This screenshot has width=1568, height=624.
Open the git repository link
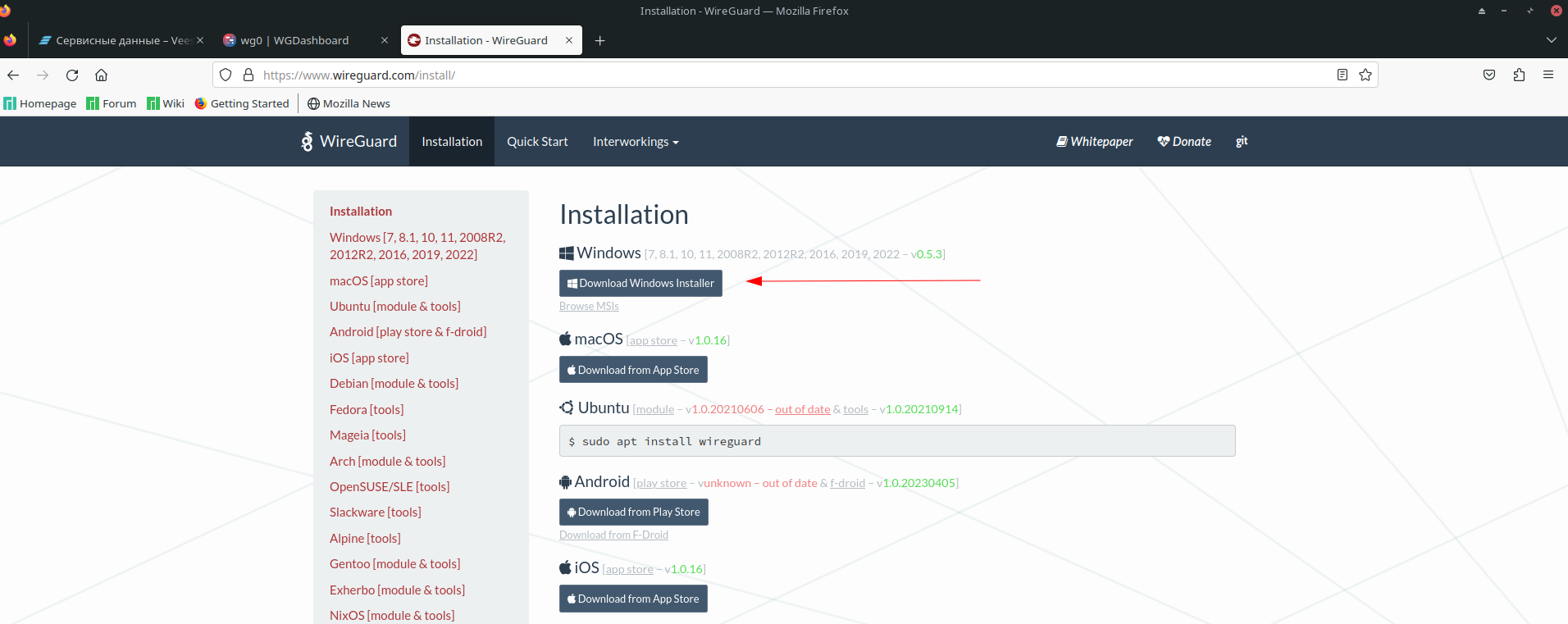click(x=1242, y=141)
